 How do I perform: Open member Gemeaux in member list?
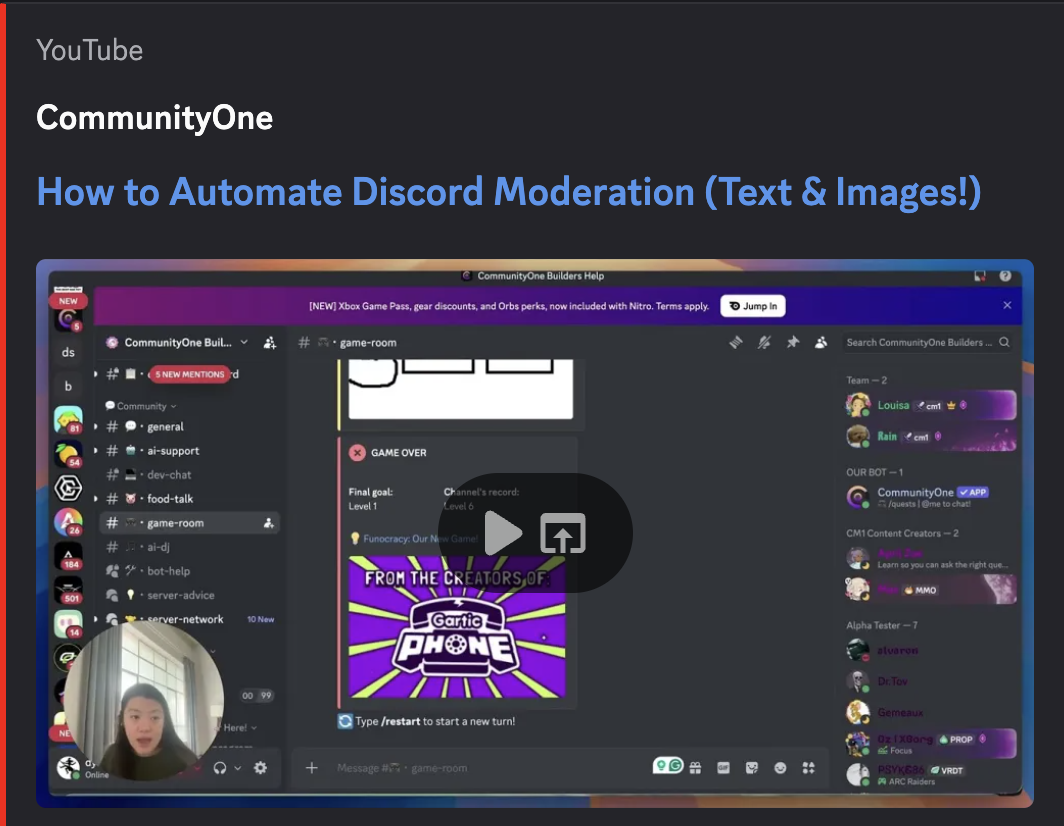pos(930,712)
